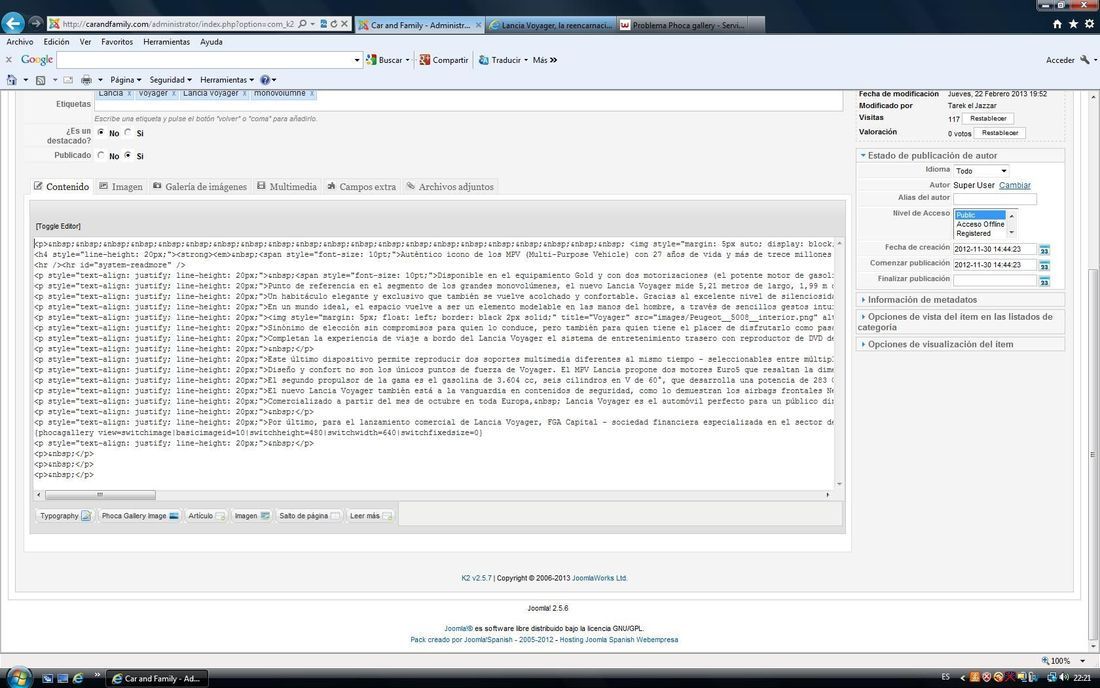Select No for ¿Es un destacado?
This screenshot has width=1100, height=688.
click(x=101, y=133)
